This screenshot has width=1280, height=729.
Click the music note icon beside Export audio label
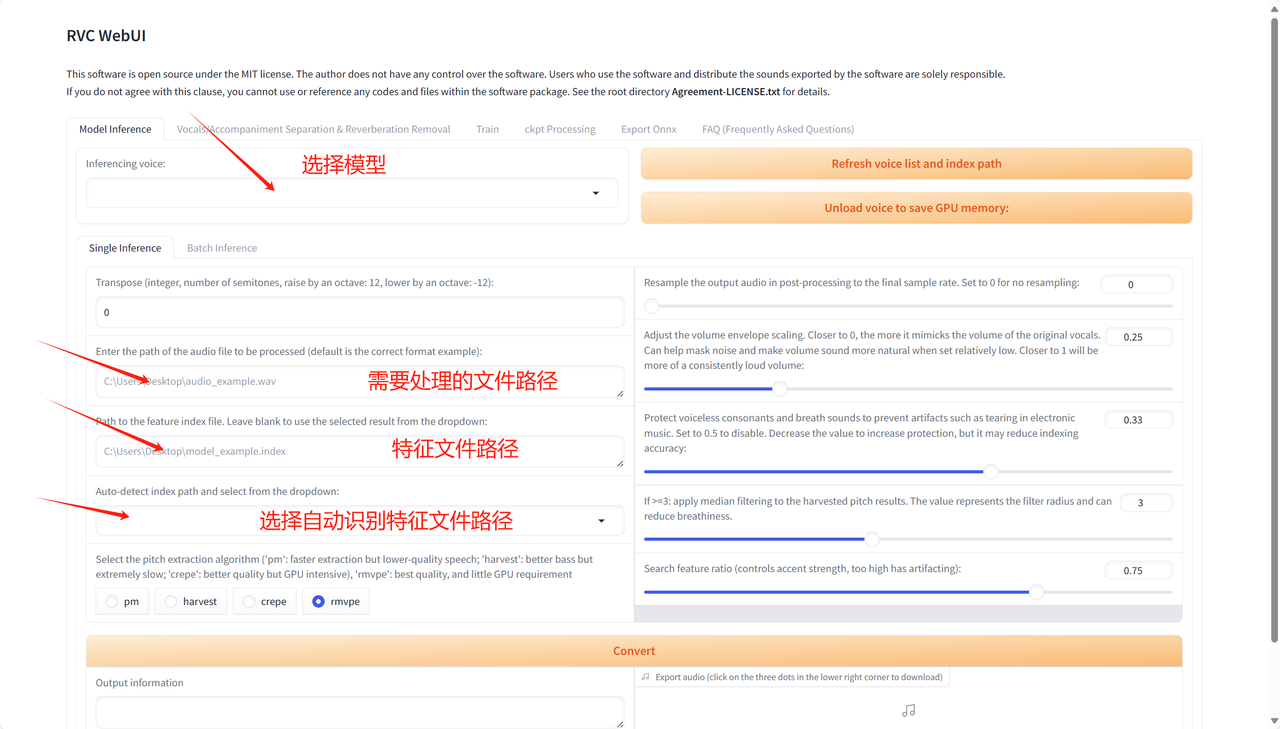[646, 677]
